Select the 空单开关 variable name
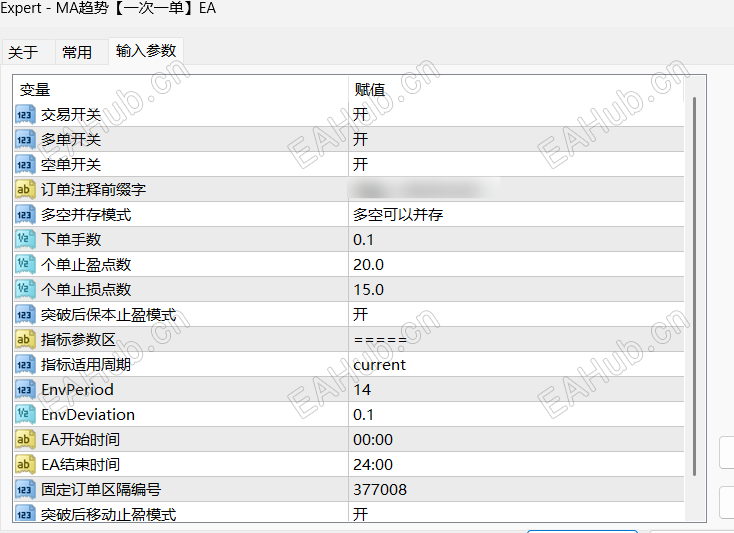734x533 pixels. (x=71, y=165)
